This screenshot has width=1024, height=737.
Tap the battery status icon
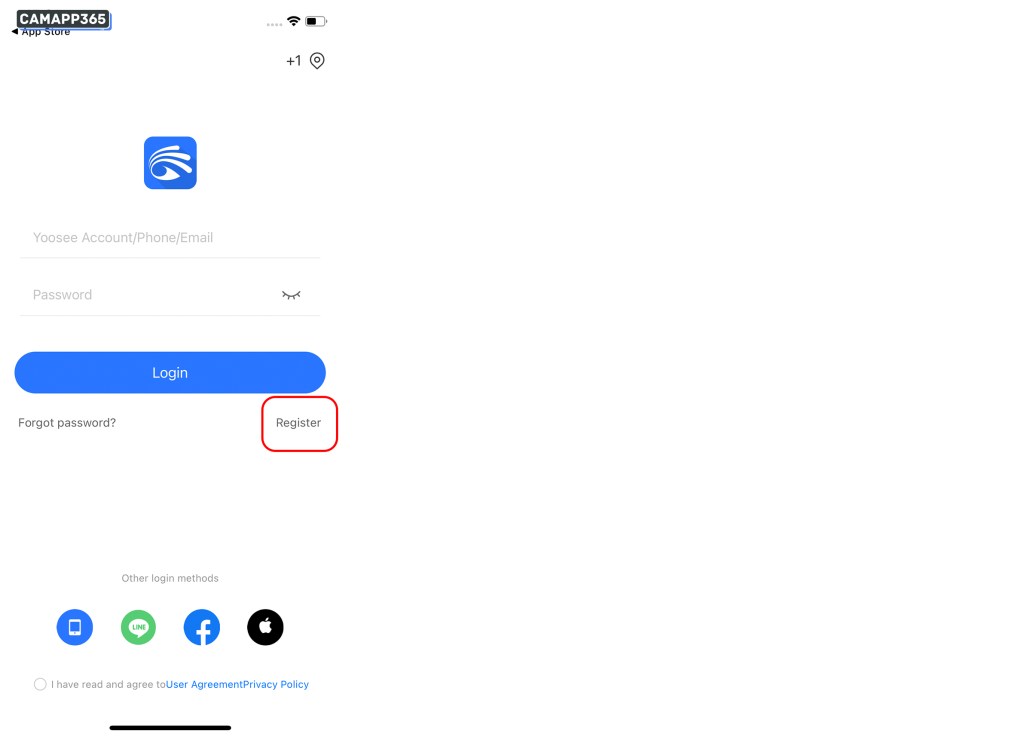(316, 21)
